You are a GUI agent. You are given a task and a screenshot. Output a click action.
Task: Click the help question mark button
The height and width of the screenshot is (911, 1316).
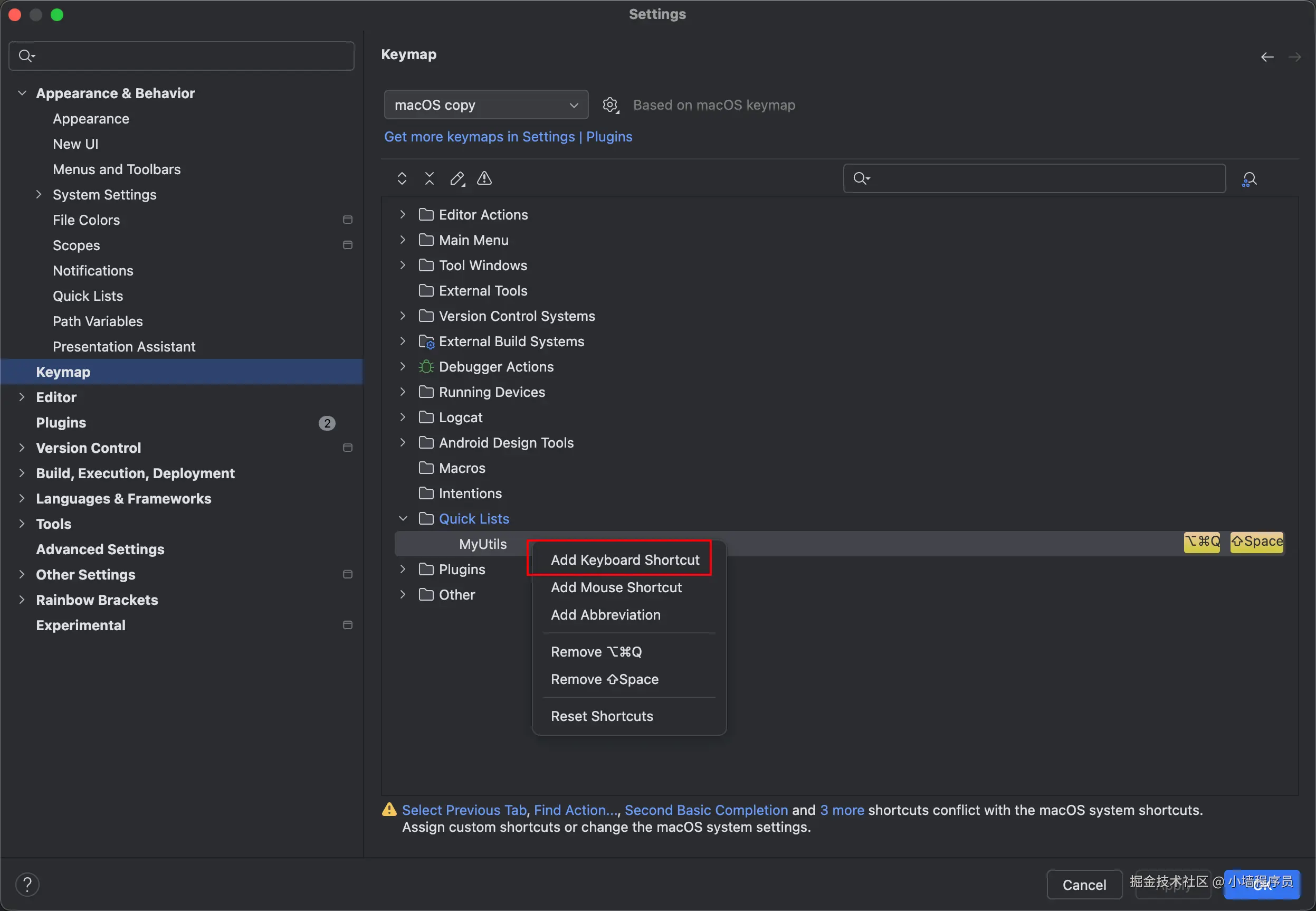pyautogui.click(x=27, y=884)
